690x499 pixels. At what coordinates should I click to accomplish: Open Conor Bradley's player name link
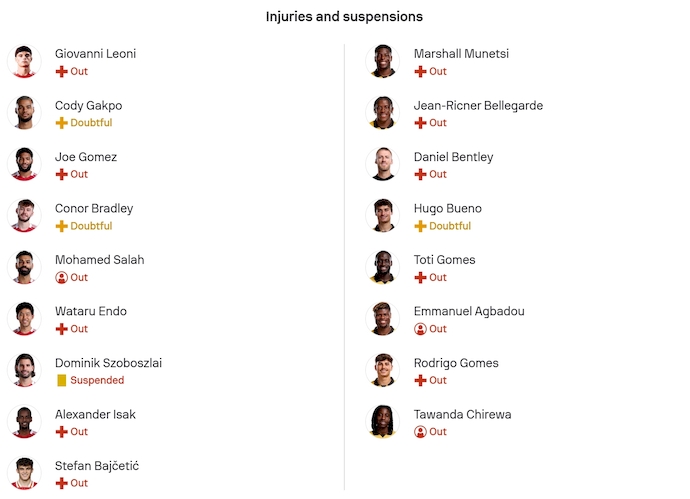coord(94,208)
